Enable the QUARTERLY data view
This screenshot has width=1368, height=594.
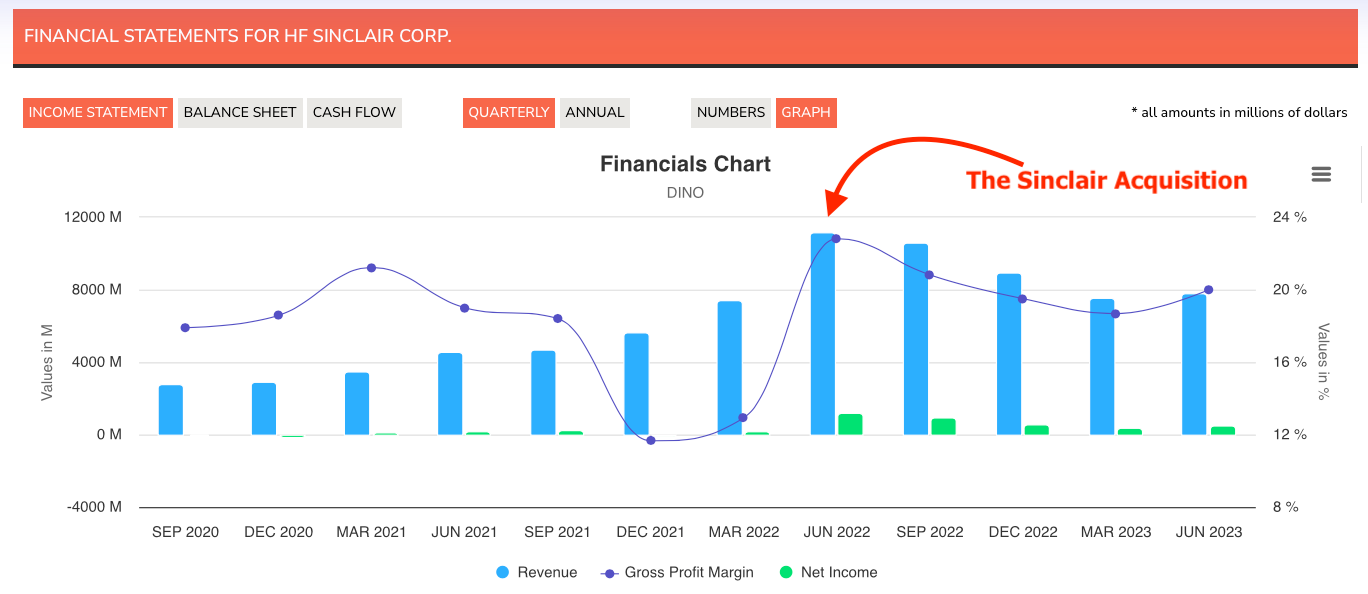pos(508,112)
